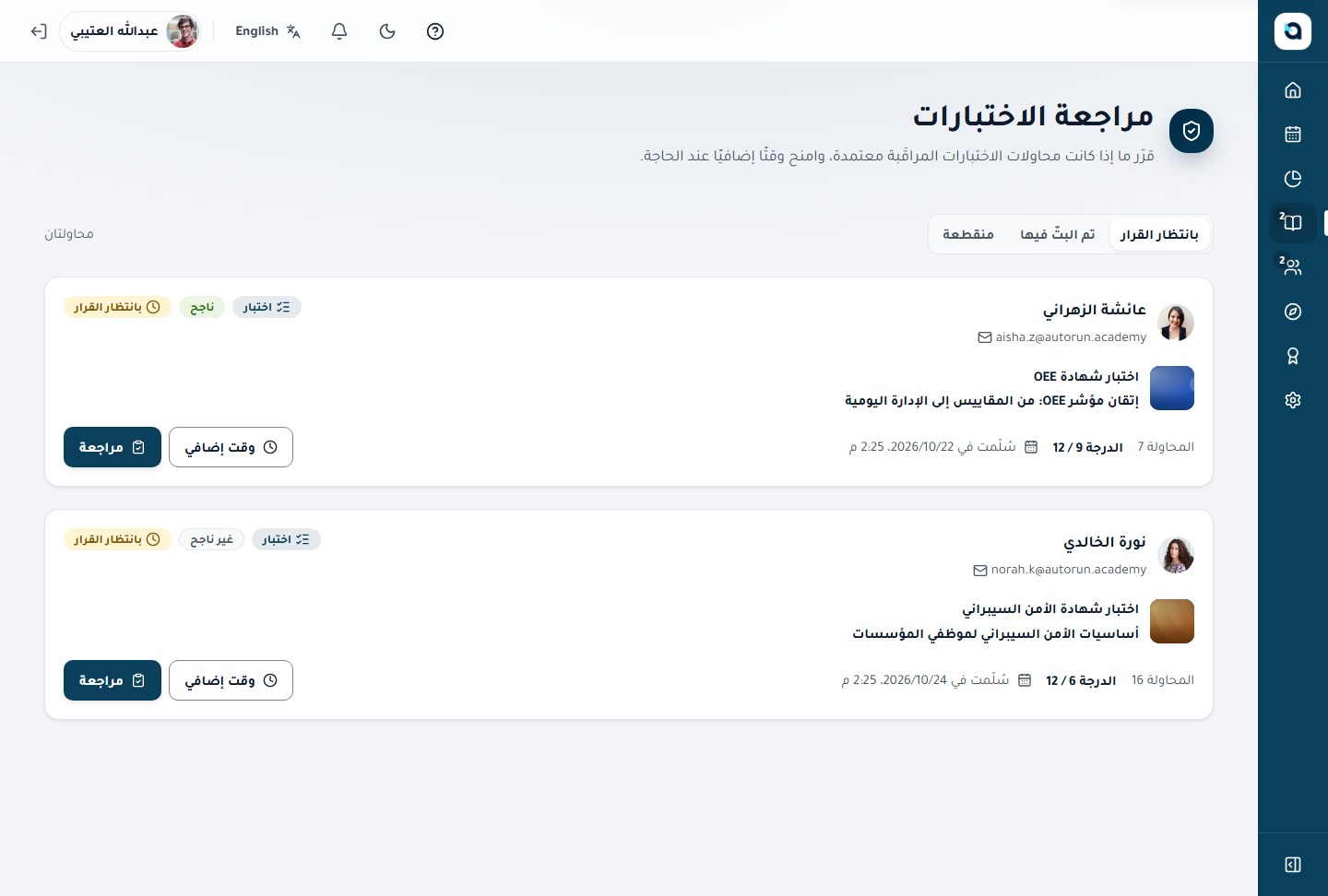Select the بانتظار القرار tab
Viewport: 1328px width, 896px height.
(x=1159, y=234)
